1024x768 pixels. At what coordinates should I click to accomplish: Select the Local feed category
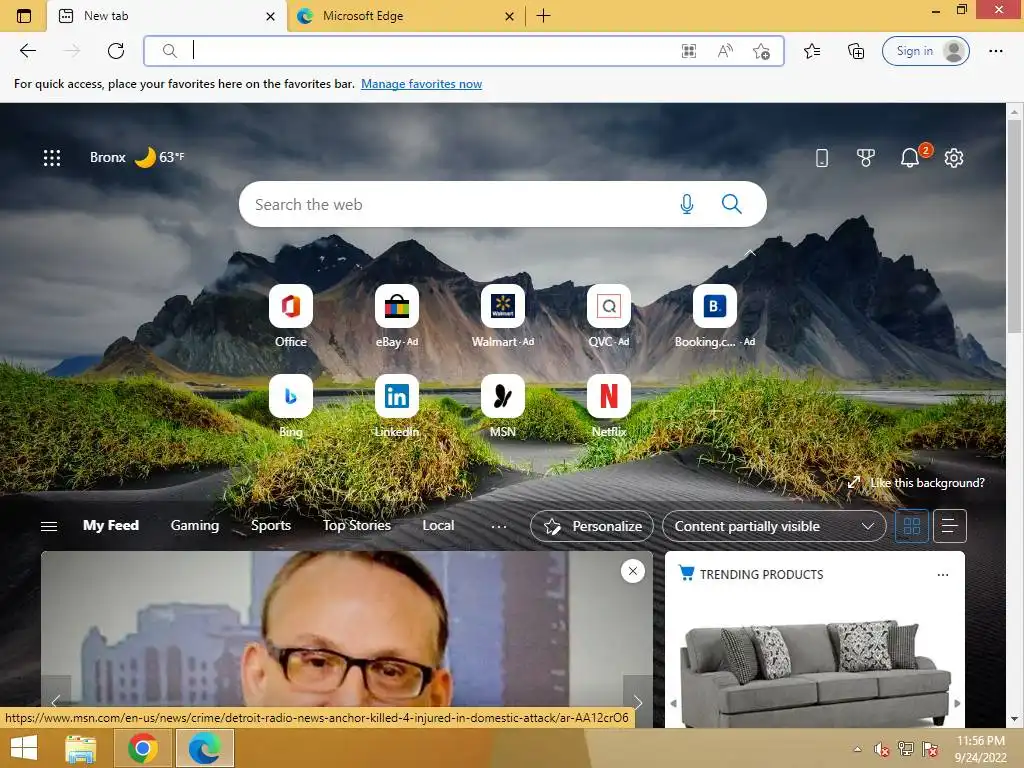point(438,525)
